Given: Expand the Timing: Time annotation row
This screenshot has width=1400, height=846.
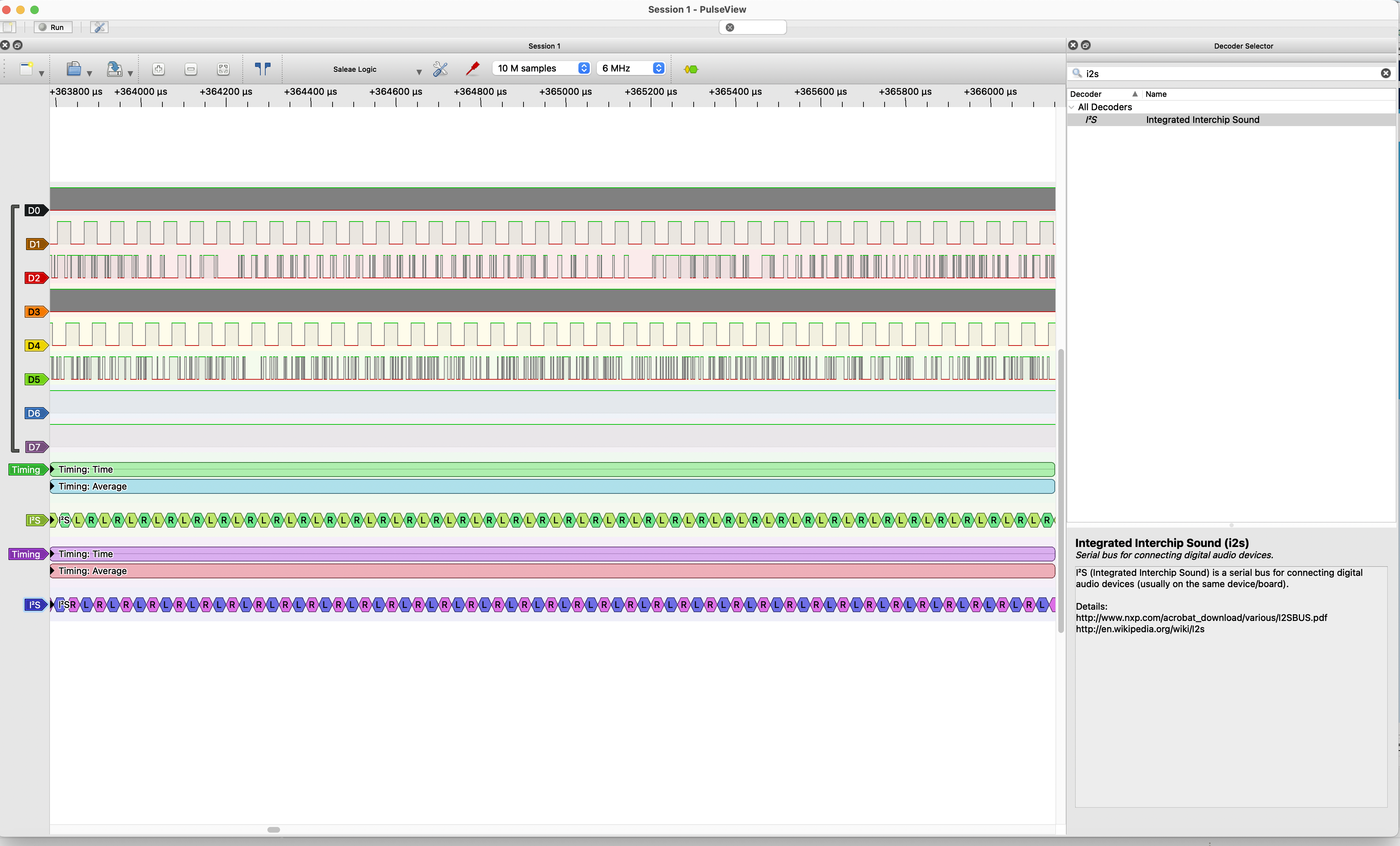Looking at the screenshot, I should pyautogui.click(x=52, y=469).
